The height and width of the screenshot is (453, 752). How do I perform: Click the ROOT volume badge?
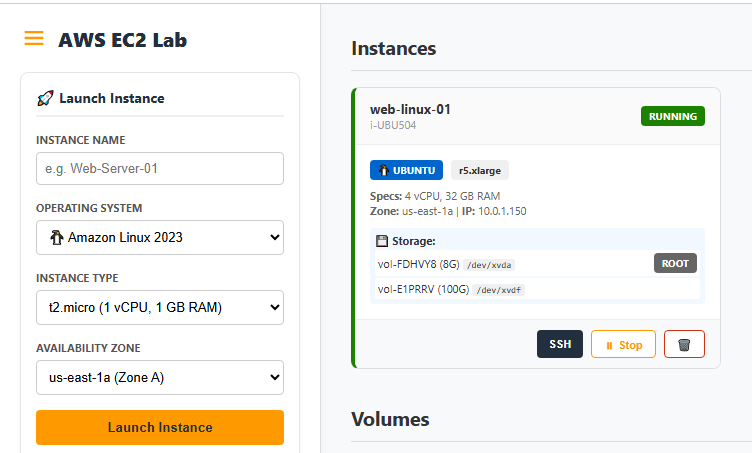tap(675, 263)
